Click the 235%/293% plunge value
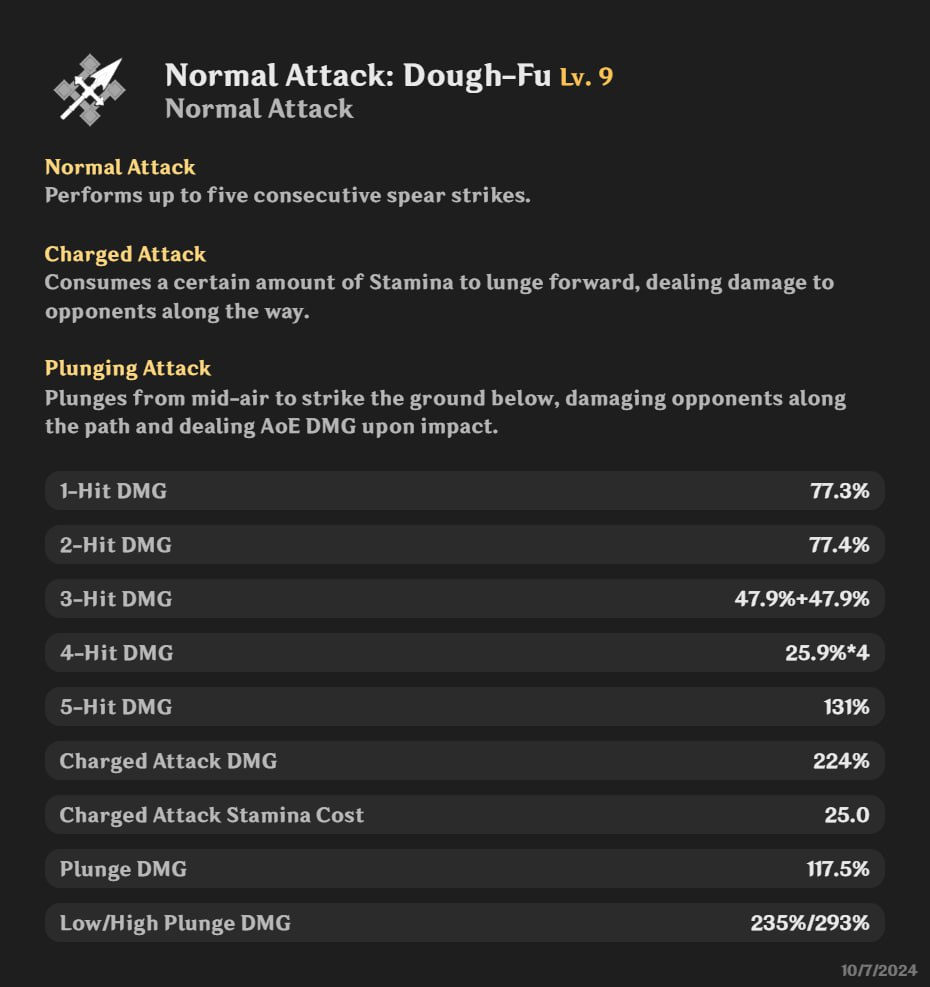The width and height of the screenshot is (930, 987). point(809,923)
